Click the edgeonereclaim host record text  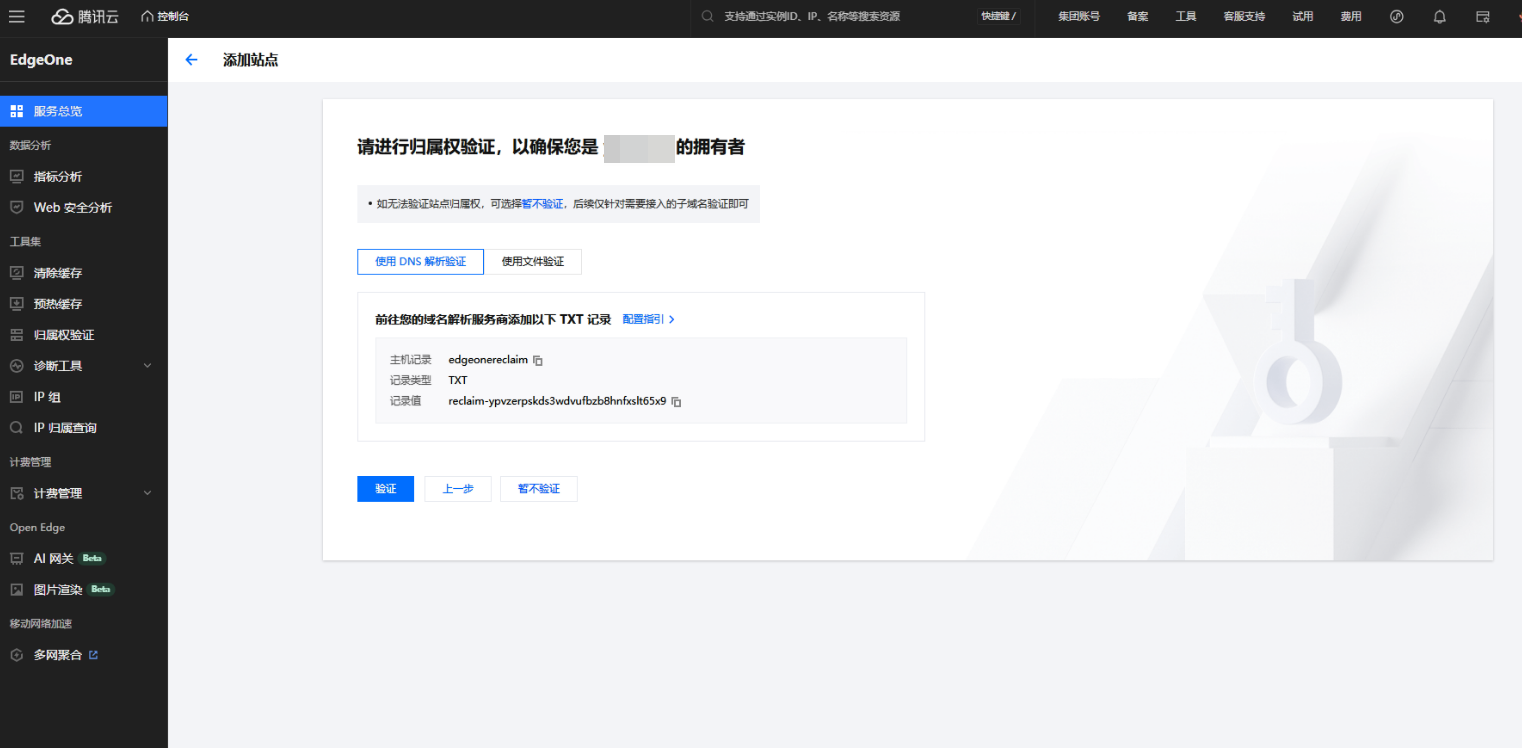click(488, 360)
